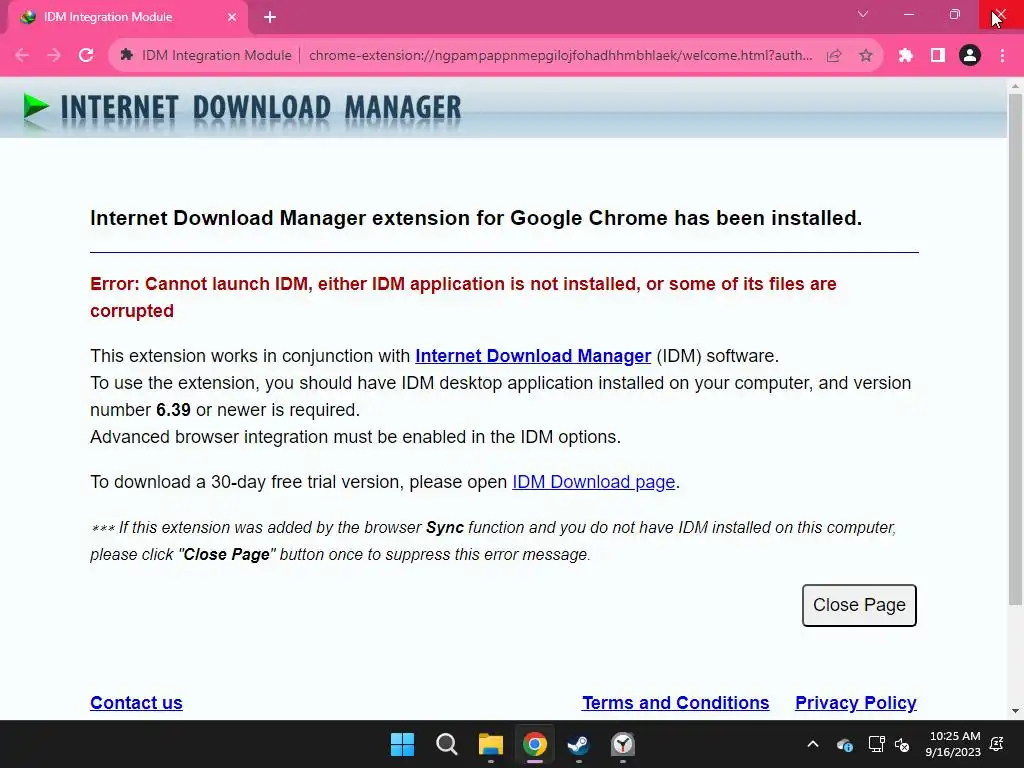Open the Contact us link
1024x768 pixels.
click(136, 703)
